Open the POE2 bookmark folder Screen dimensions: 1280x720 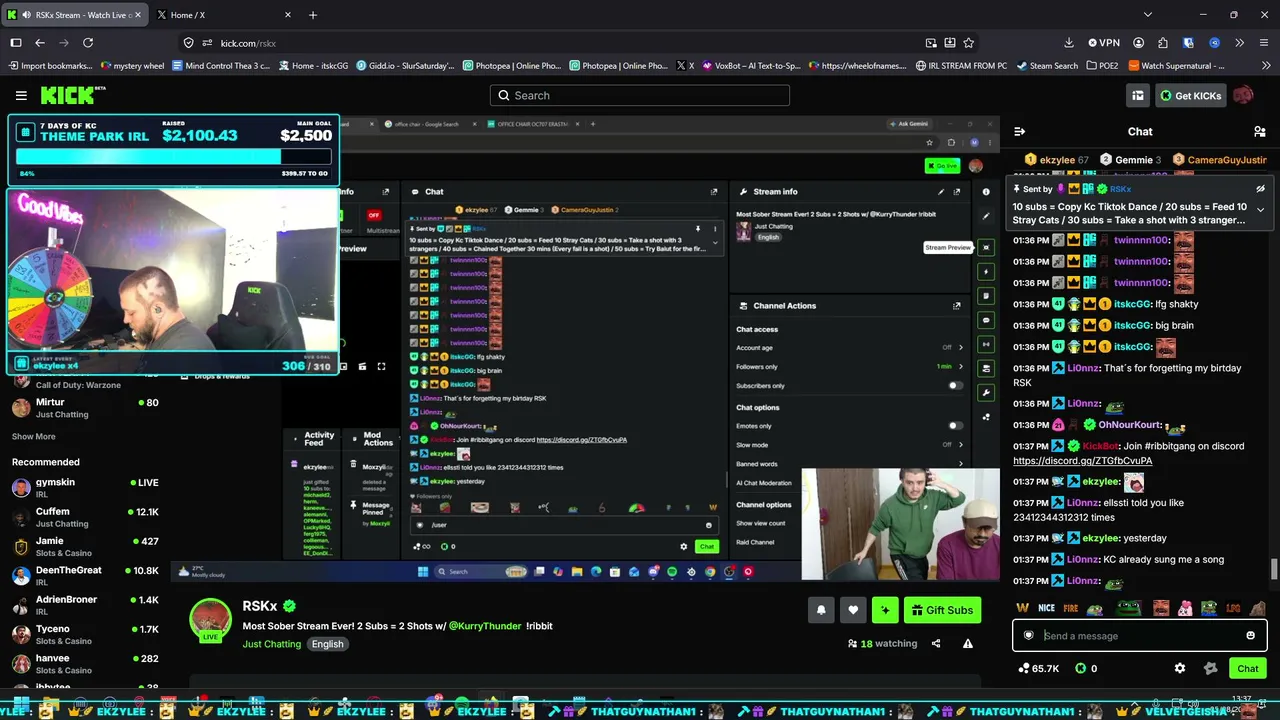click(x=1102, y=66)
